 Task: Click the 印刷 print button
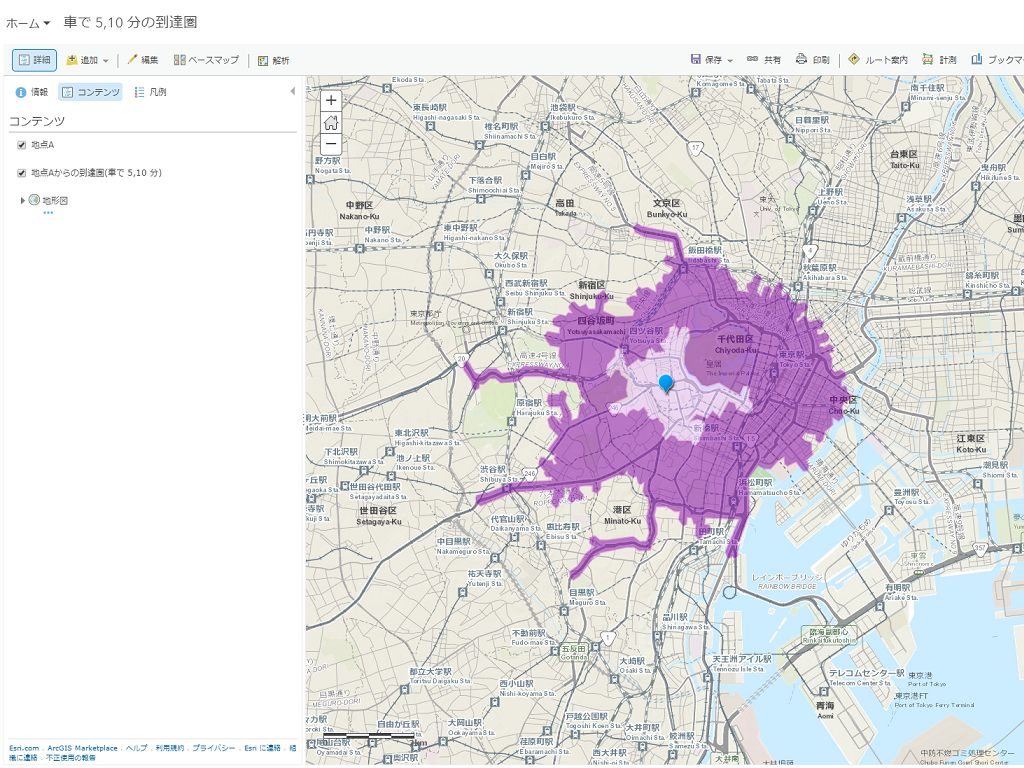tap(812, 60)
